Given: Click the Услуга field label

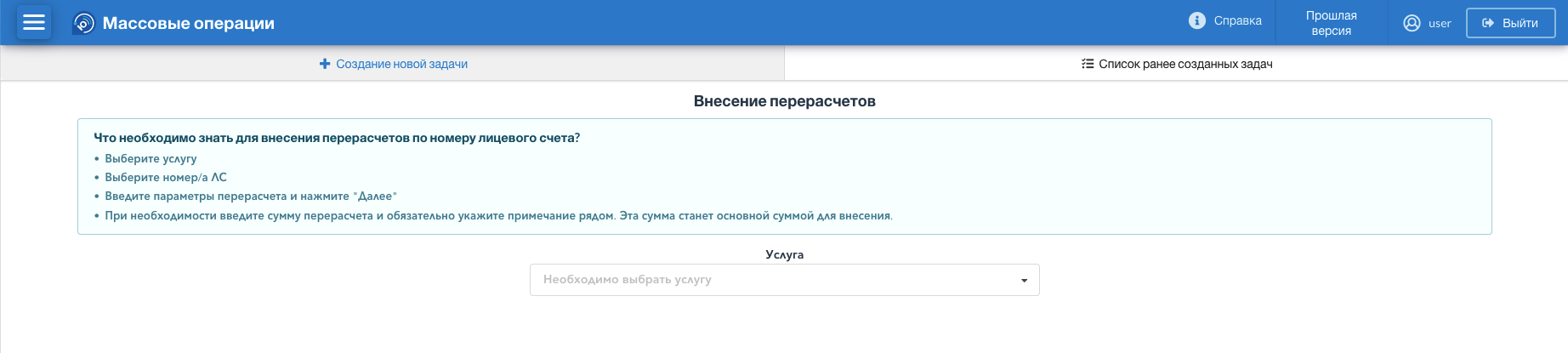Looking at the screenshot, I should click(784, 254).
